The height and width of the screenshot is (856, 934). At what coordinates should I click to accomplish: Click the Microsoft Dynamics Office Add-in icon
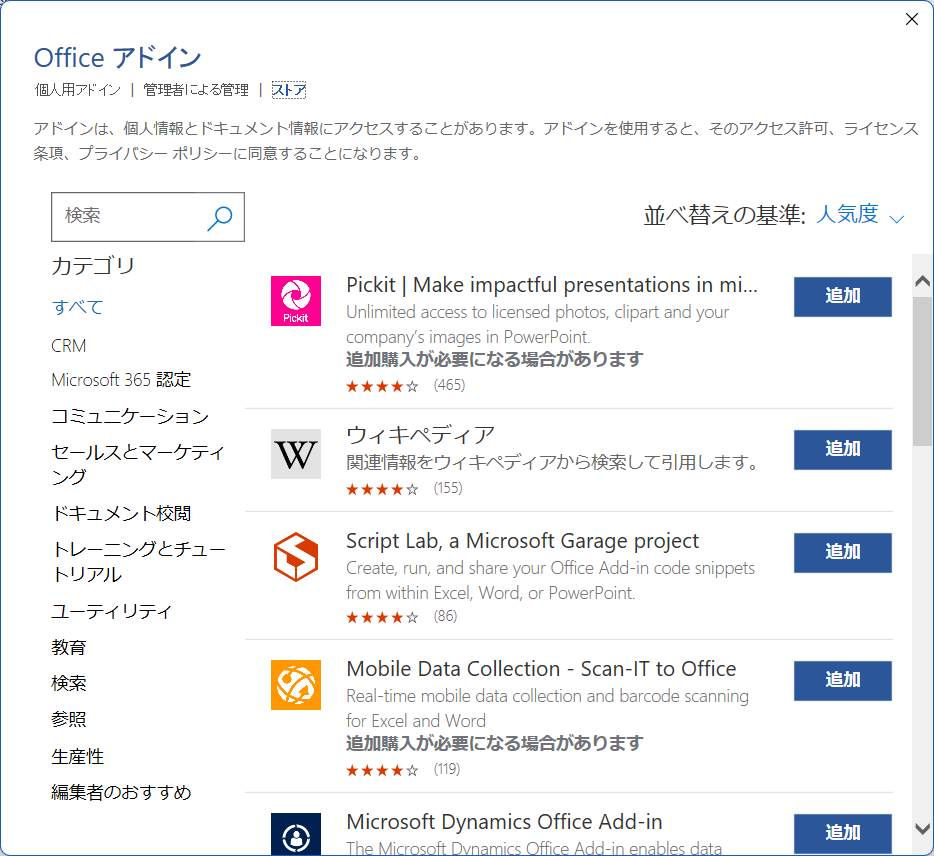(295, 834)
